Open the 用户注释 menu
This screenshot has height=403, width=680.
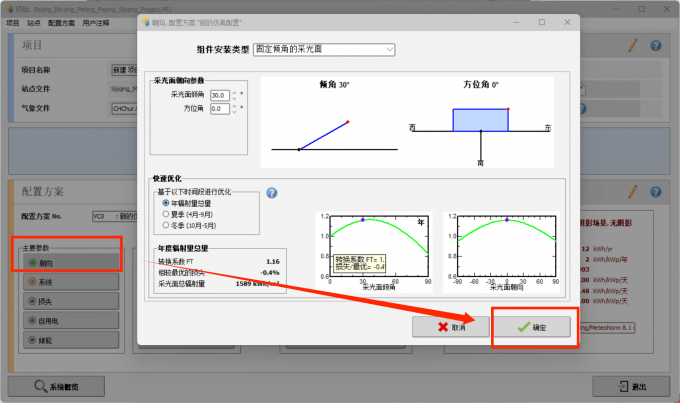pyautogui.click(x=98, y=21)
